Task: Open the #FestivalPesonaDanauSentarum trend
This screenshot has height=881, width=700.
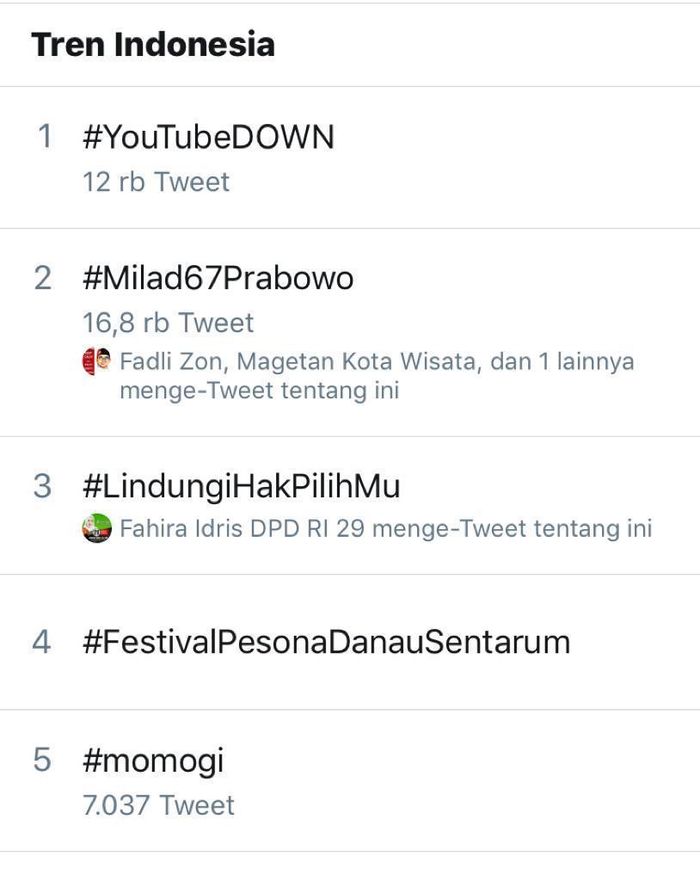Action: tap(326, 642)
